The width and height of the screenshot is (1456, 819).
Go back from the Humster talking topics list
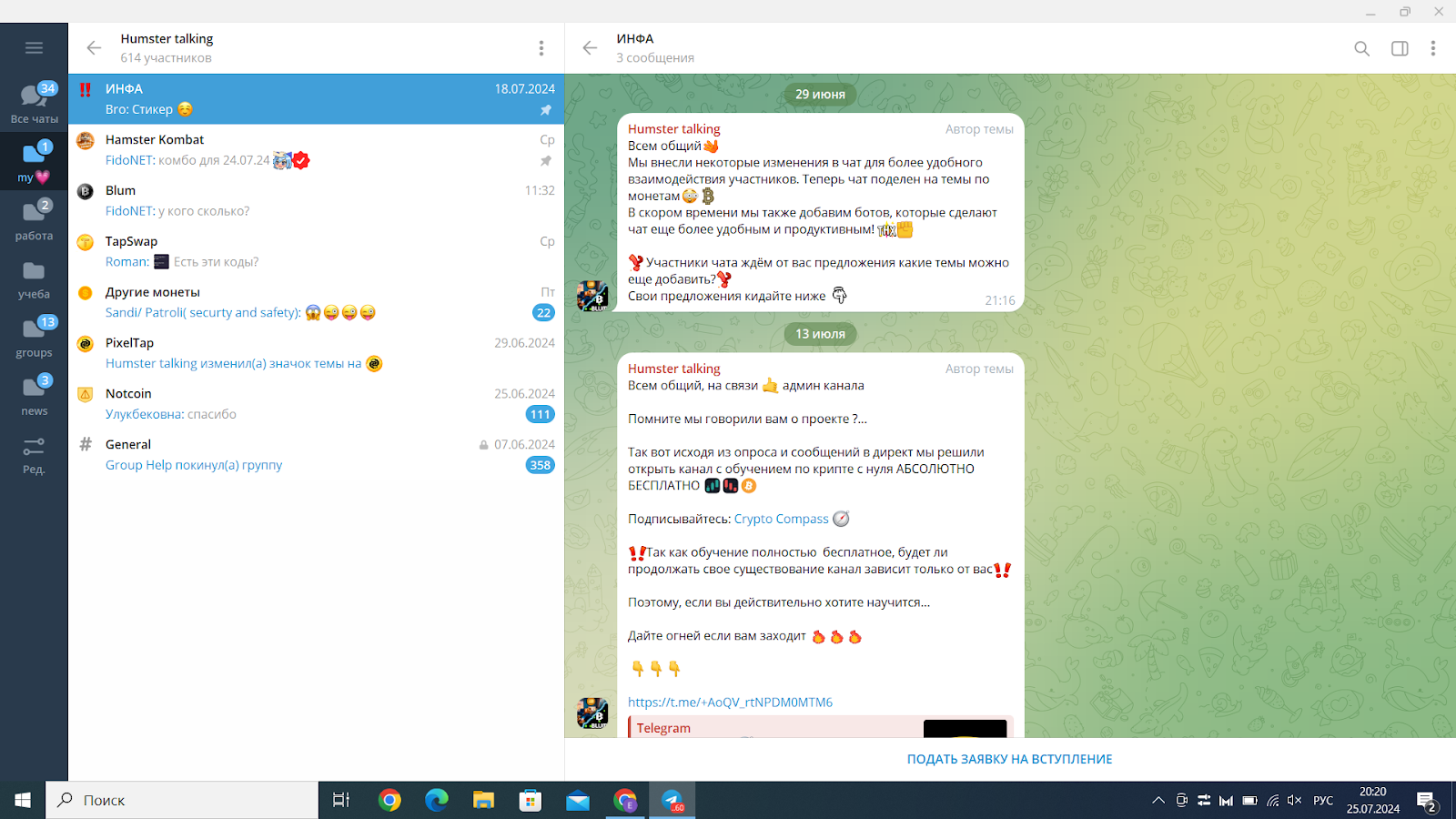pyautogui.click(x=94, y=48)
